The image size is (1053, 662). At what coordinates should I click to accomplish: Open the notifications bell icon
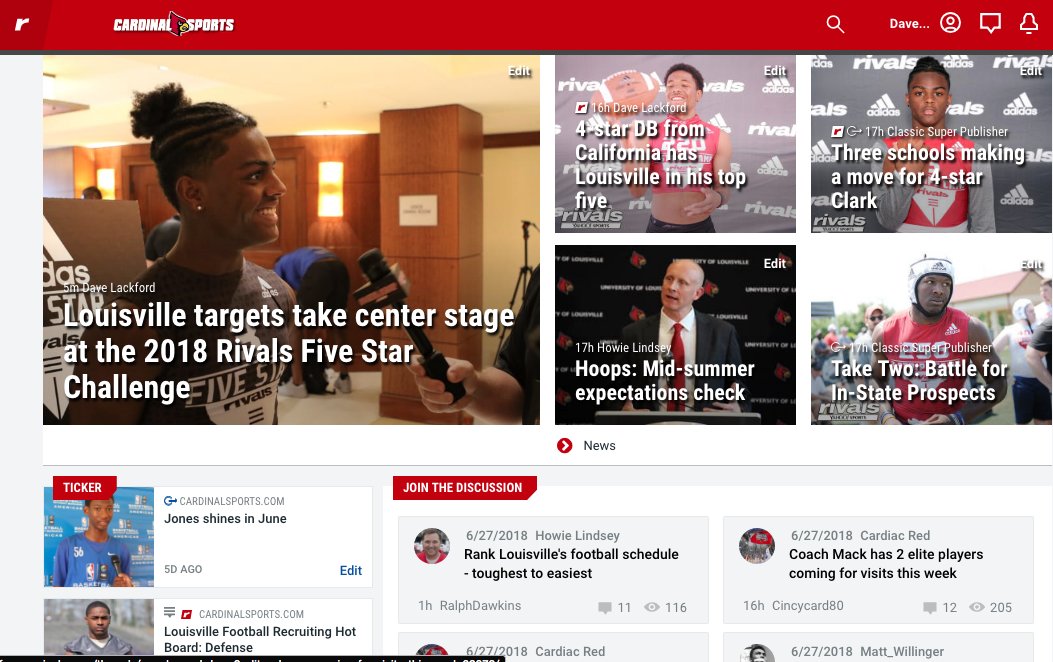click(x=1029, y=23)
